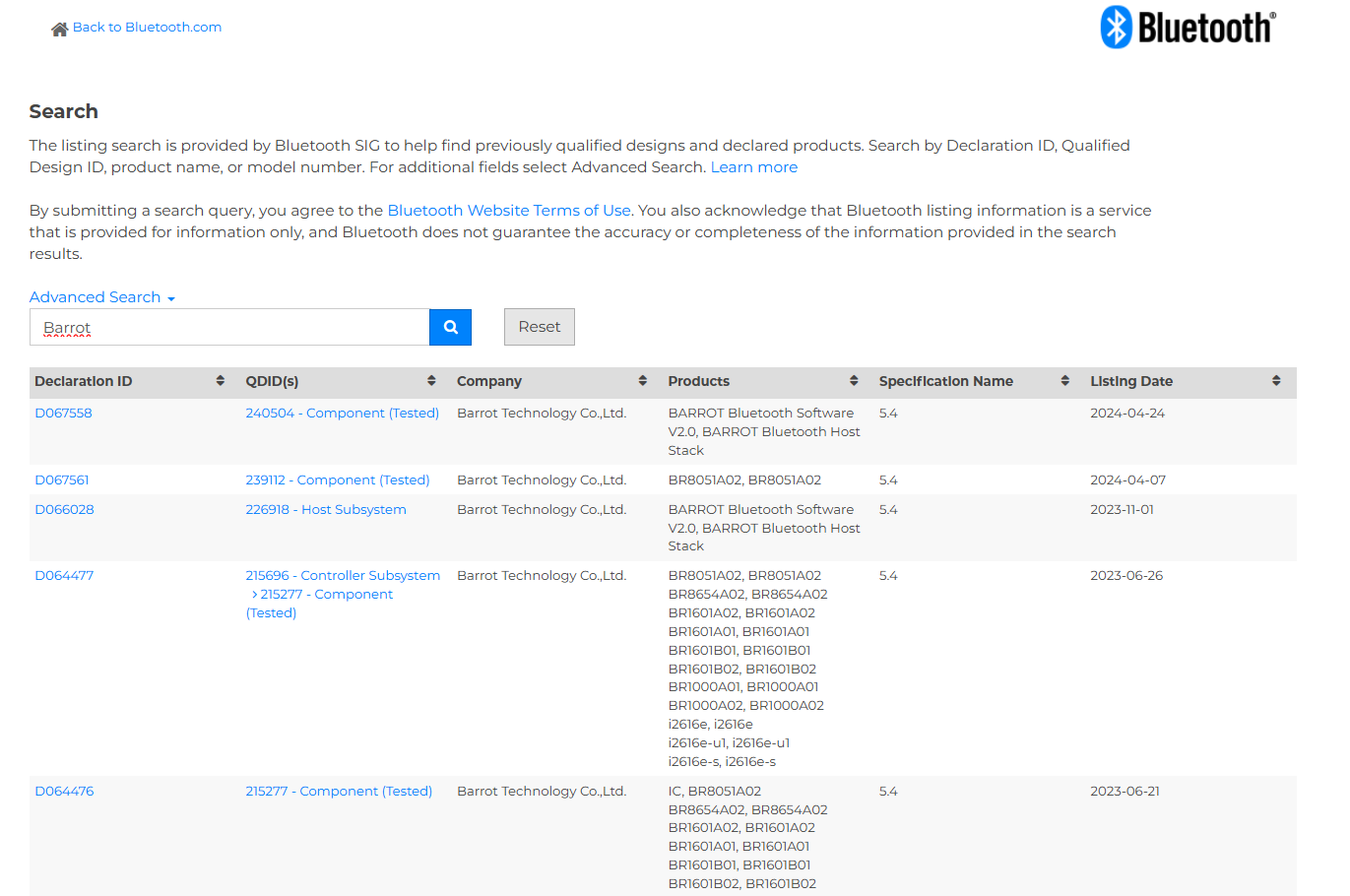Open the Learn more link
Viewport: 1350px width, 896px height.
(x=754, y=167)
